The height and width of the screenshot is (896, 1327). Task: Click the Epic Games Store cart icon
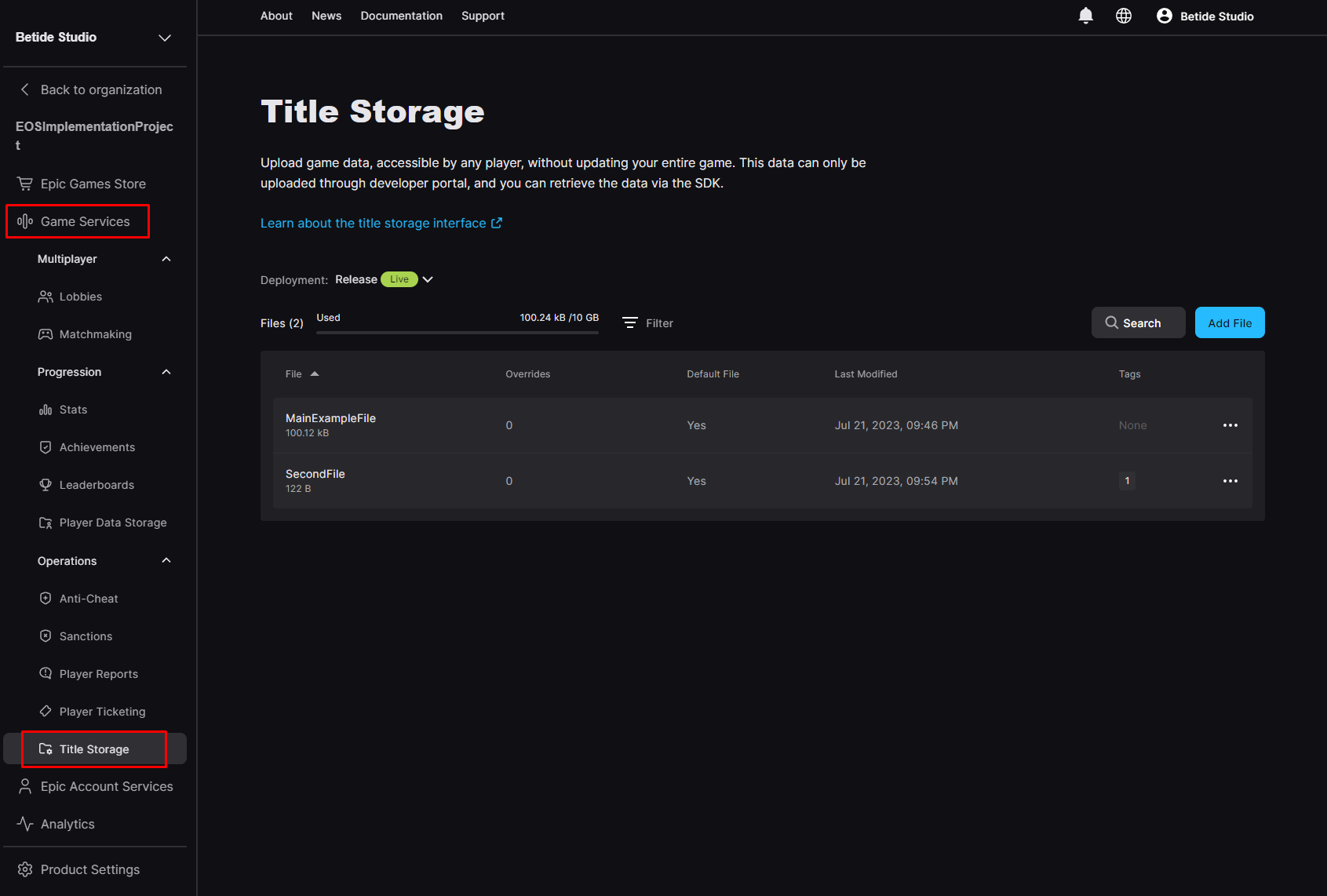pyautogui.click(x=25, y=183)
